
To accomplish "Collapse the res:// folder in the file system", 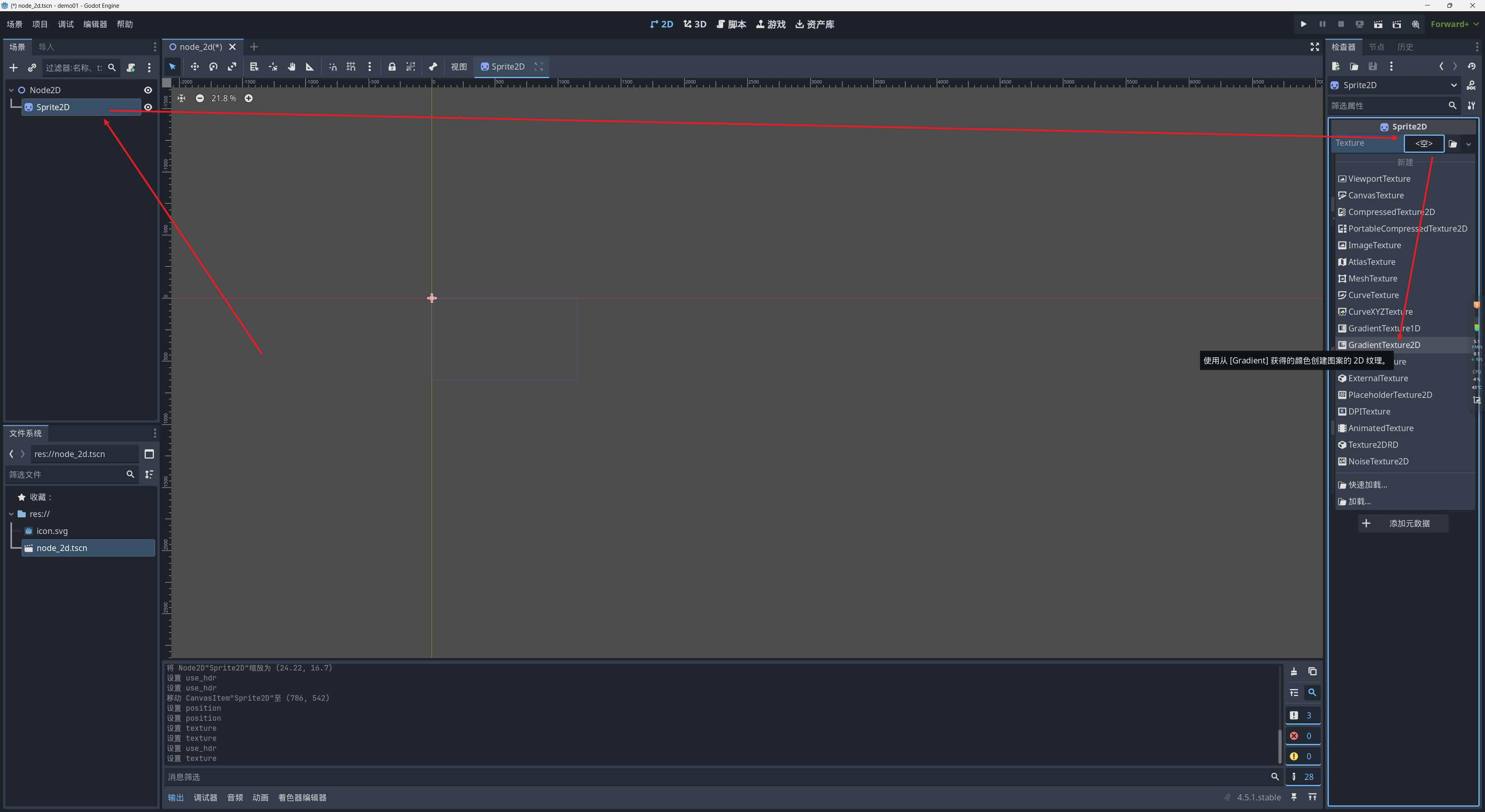I will click(x=12, y=514).
